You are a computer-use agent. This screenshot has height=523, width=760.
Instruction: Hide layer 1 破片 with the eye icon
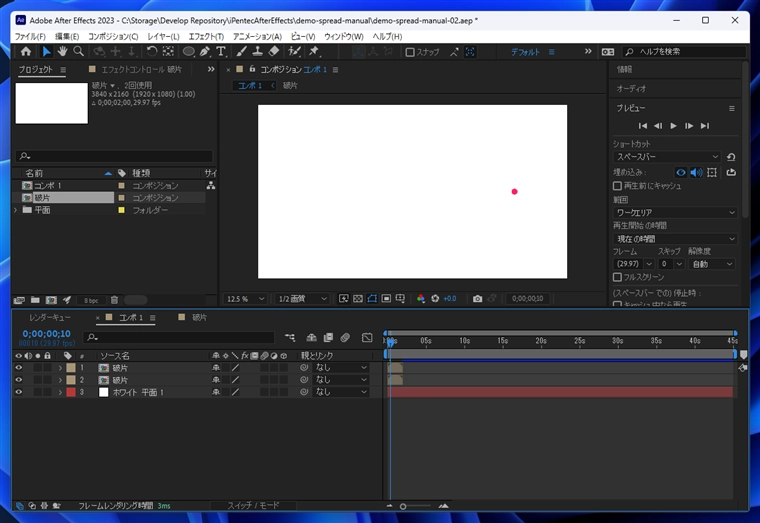18,367
